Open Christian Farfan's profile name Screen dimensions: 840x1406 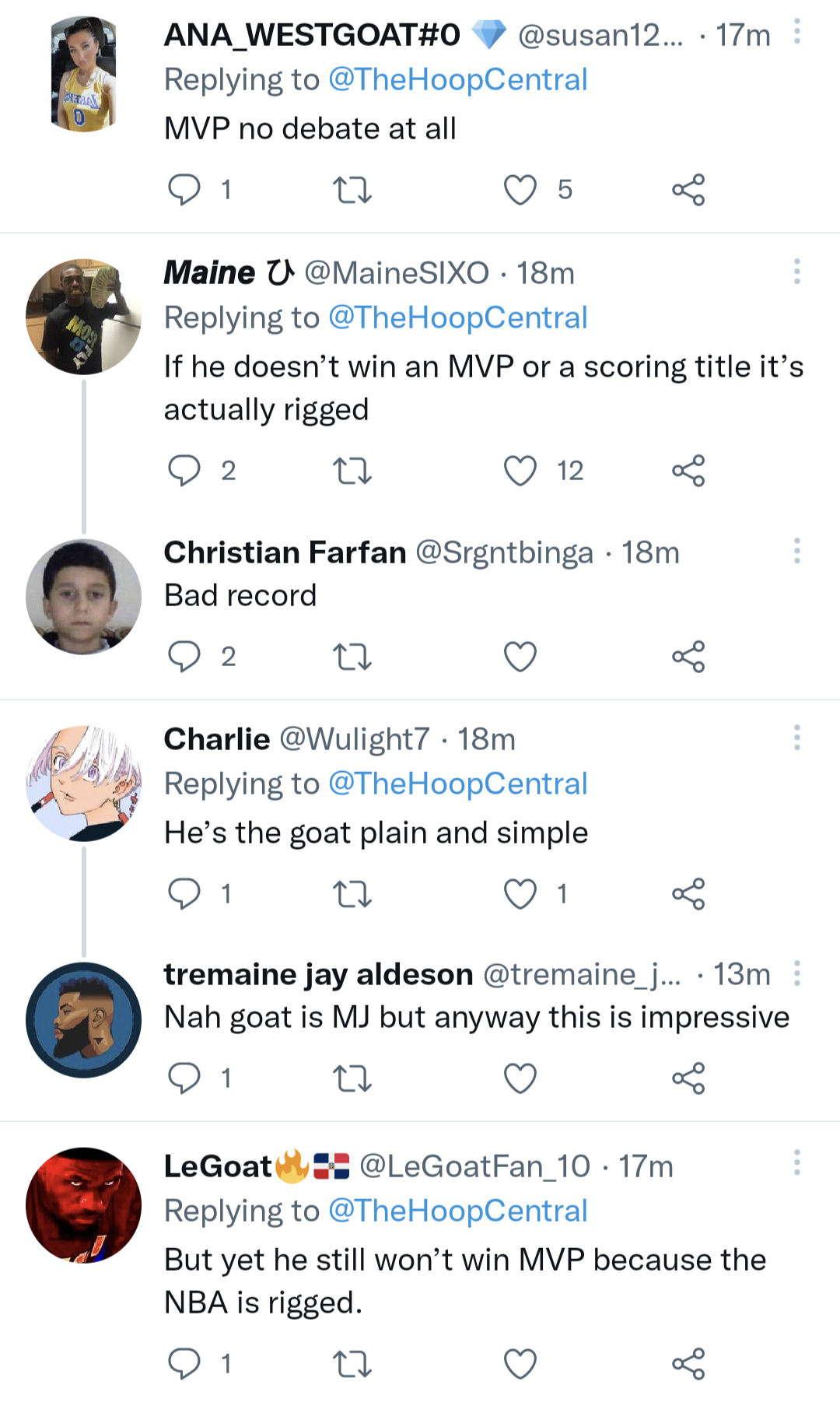[285, 552]
